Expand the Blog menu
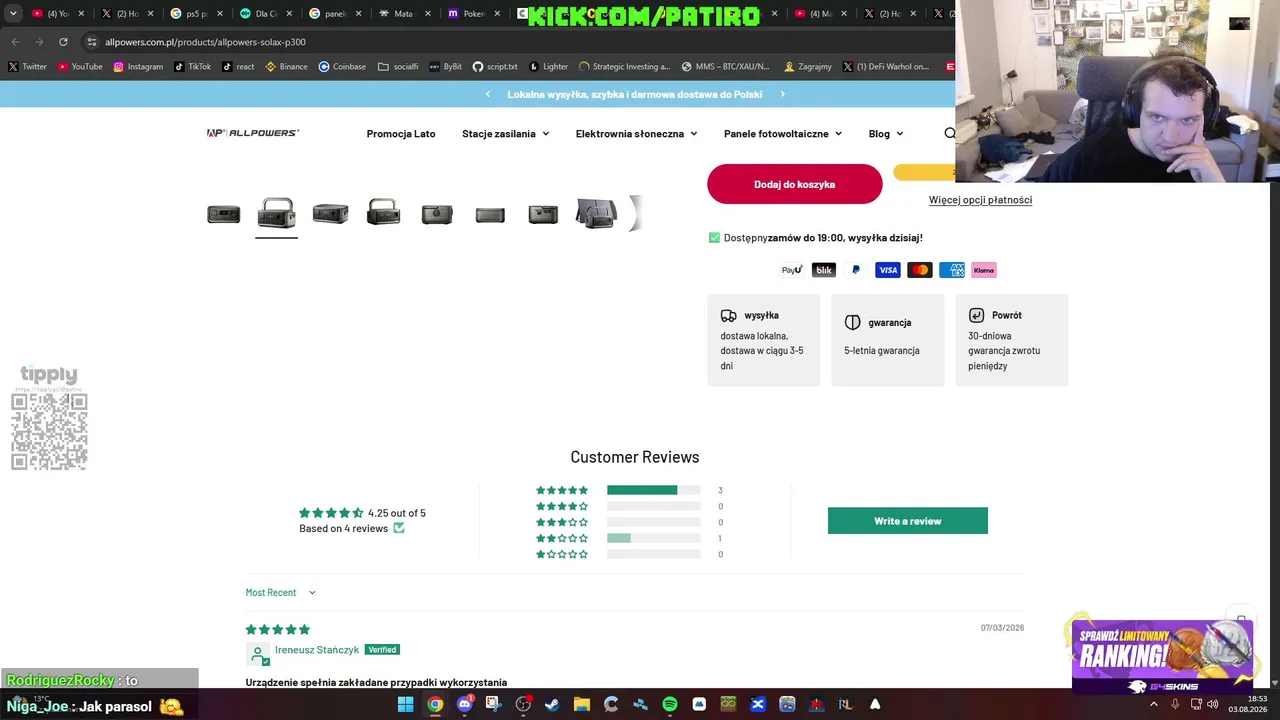1280x720 pixels. [x=886, y=134]
